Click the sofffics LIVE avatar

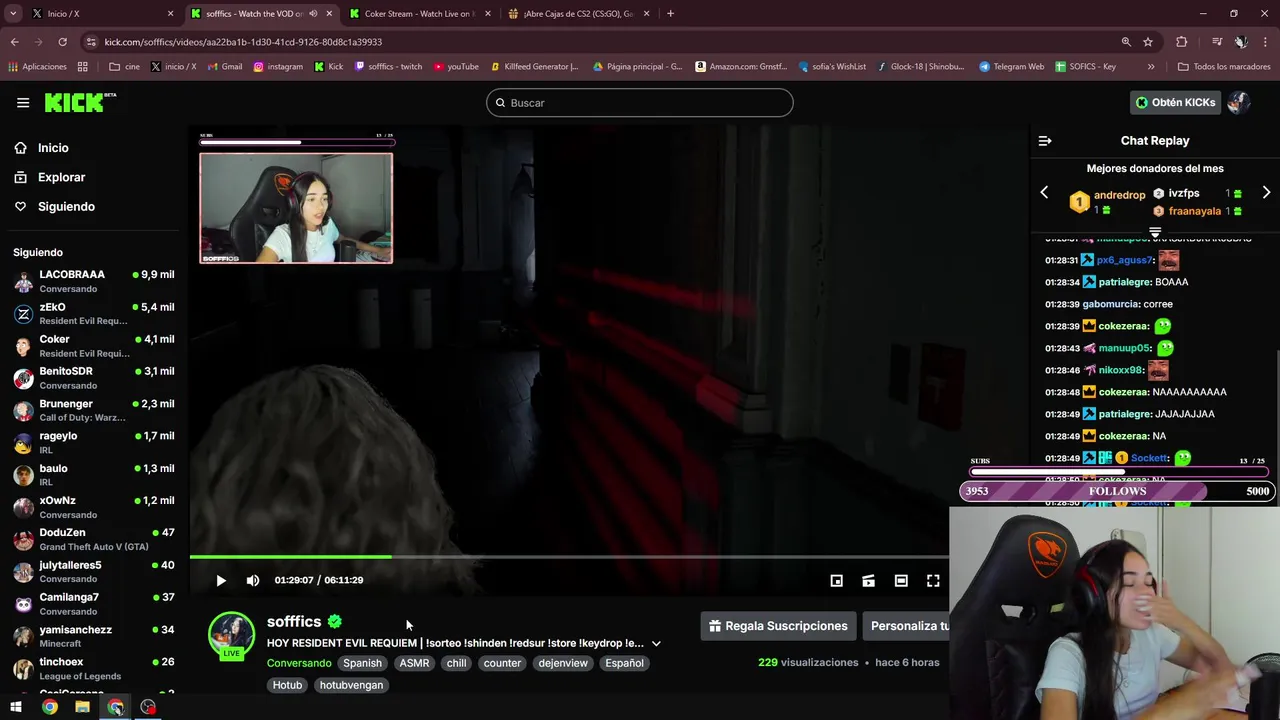click(x=231, y=636)
